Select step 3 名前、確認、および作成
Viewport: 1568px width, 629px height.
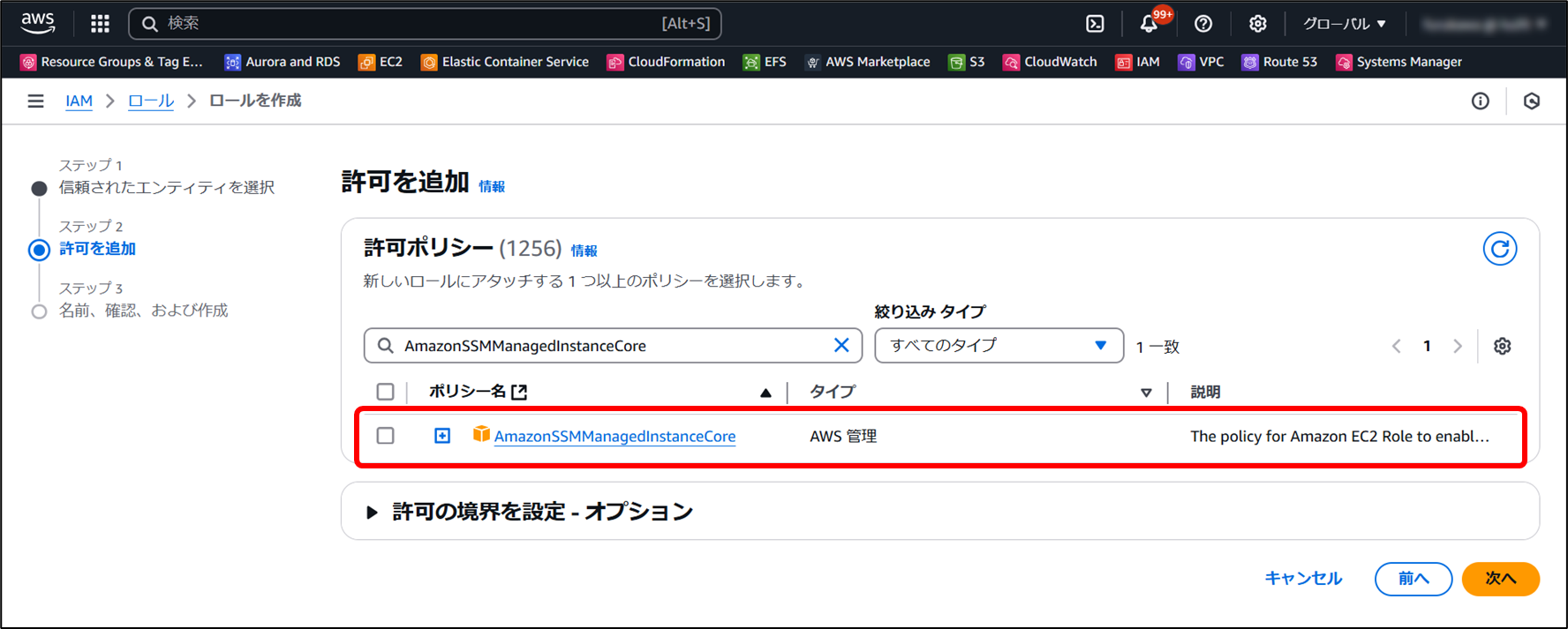[143, 311]
